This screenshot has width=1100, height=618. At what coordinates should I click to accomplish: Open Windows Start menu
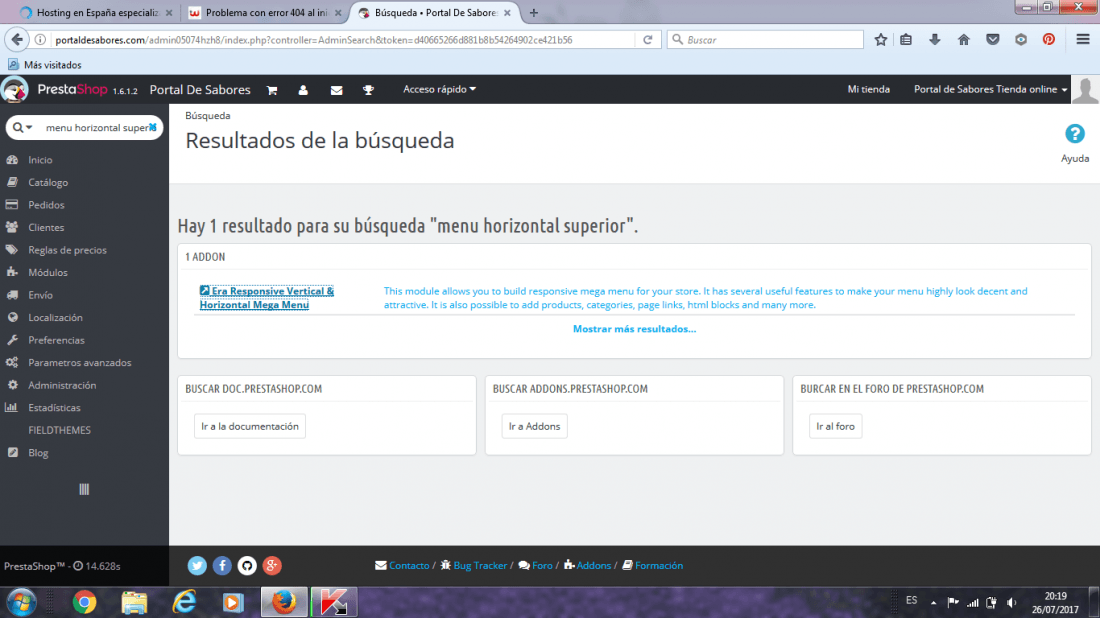[x=21, y=603]
